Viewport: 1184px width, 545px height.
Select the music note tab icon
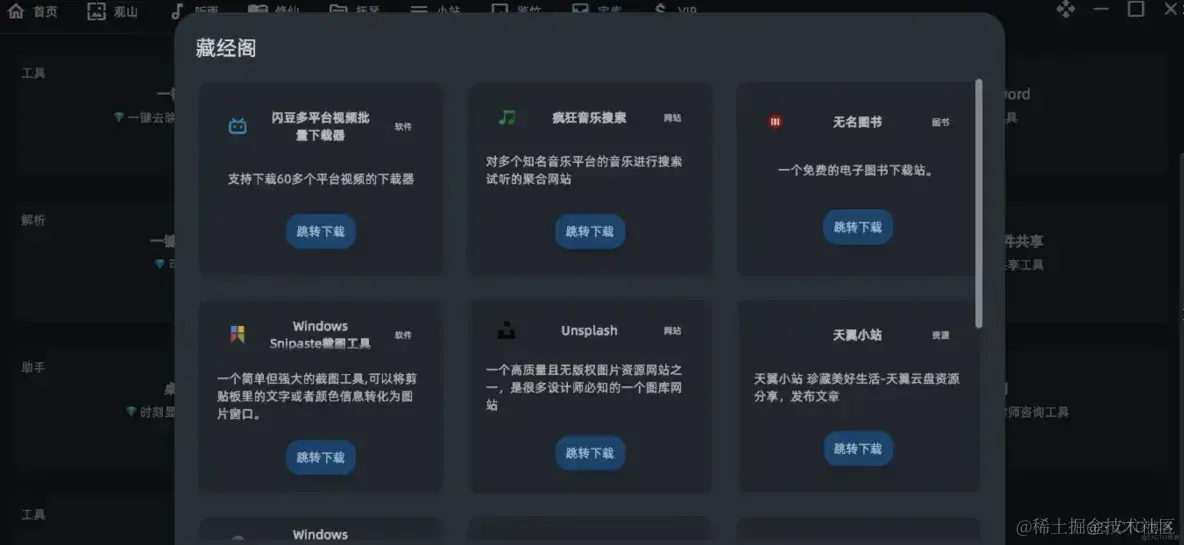[177, 11]
